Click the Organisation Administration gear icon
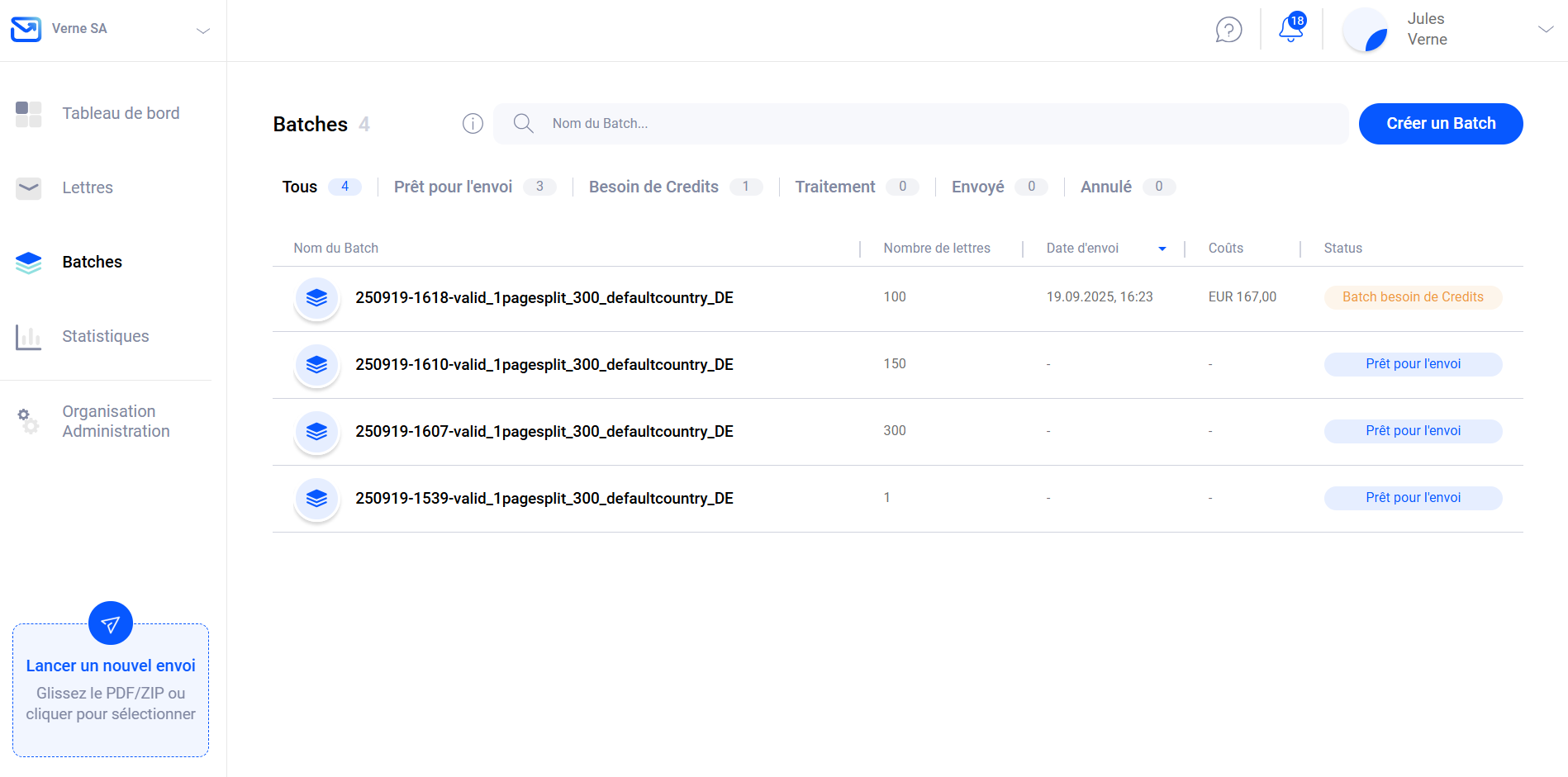1568x777 pixels. click(29, 421)
